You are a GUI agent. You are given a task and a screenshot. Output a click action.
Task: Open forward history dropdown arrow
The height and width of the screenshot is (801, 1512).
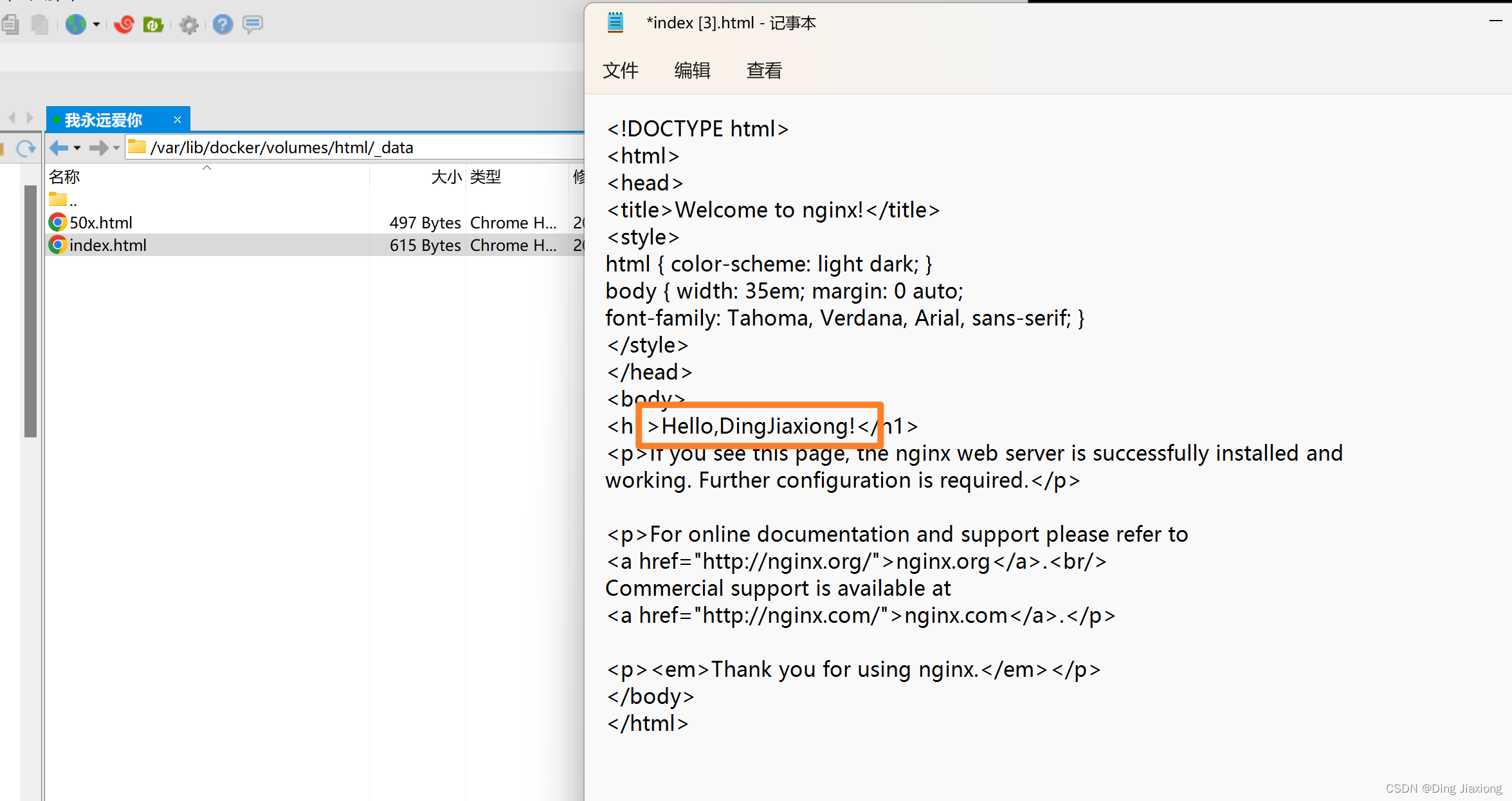116,148
